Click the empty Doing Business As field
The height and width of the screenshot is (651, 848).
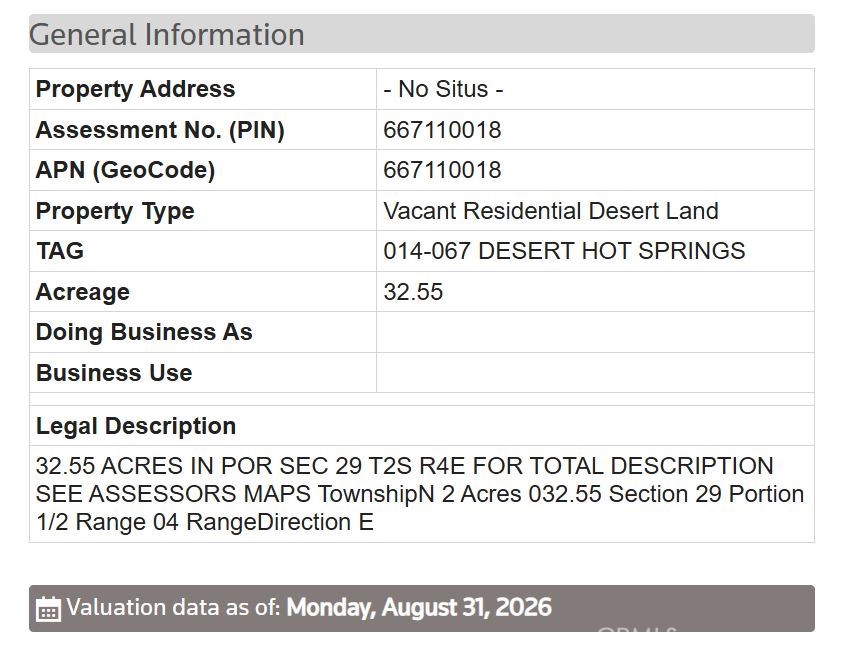(595, 332)
